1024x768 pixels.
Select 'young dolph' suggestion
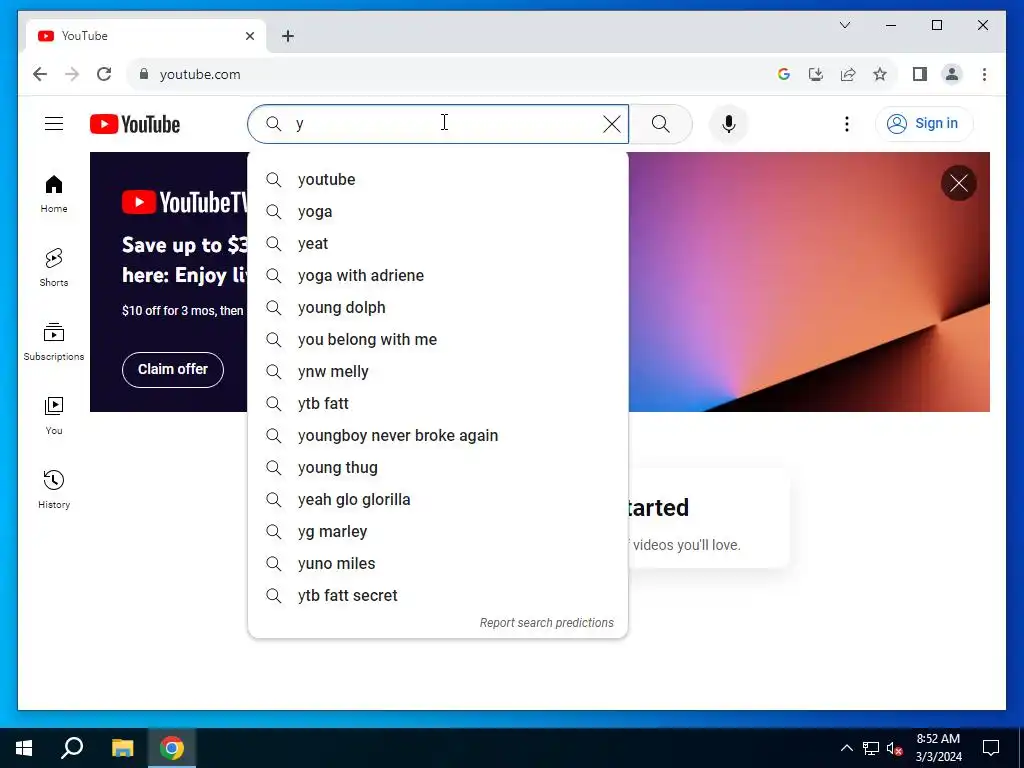(438, 308)
